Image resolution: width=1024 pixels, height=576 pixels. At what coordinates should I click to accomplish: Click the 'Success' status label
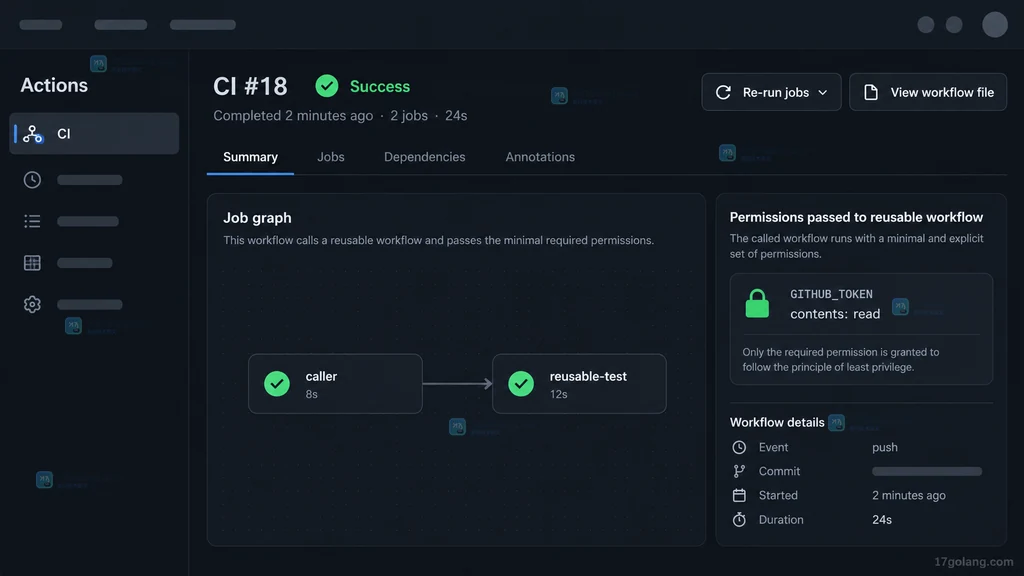coord(379,86)
